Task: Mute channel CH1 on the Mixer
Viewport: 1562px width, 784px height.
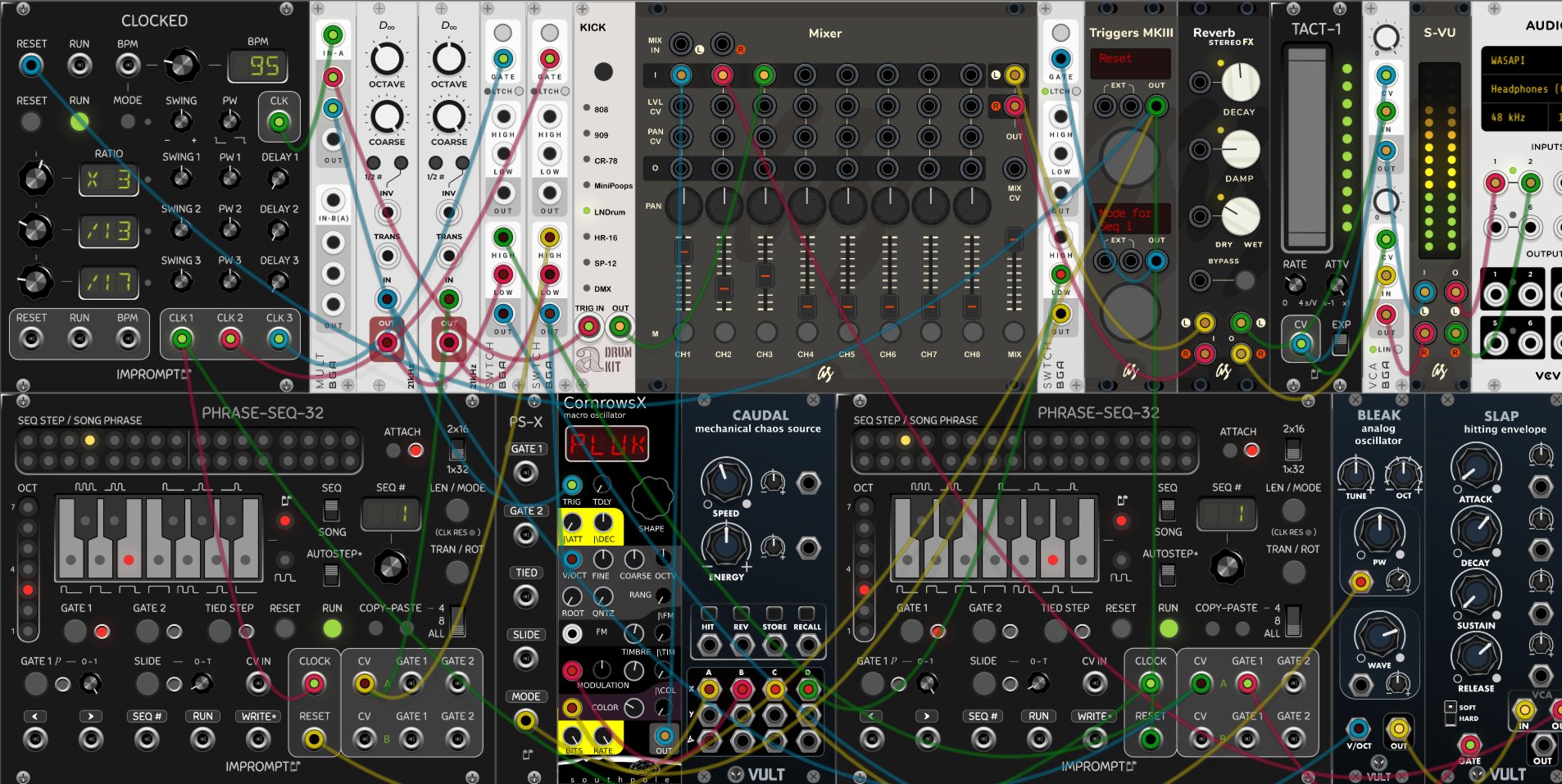Action: click(683, 332)
